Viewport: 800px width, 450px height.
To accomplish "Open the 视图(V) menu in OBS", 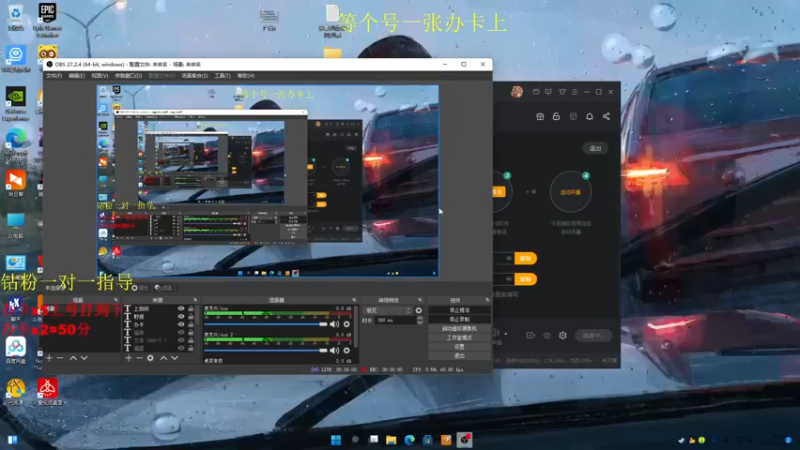I will tap(99, 76).
